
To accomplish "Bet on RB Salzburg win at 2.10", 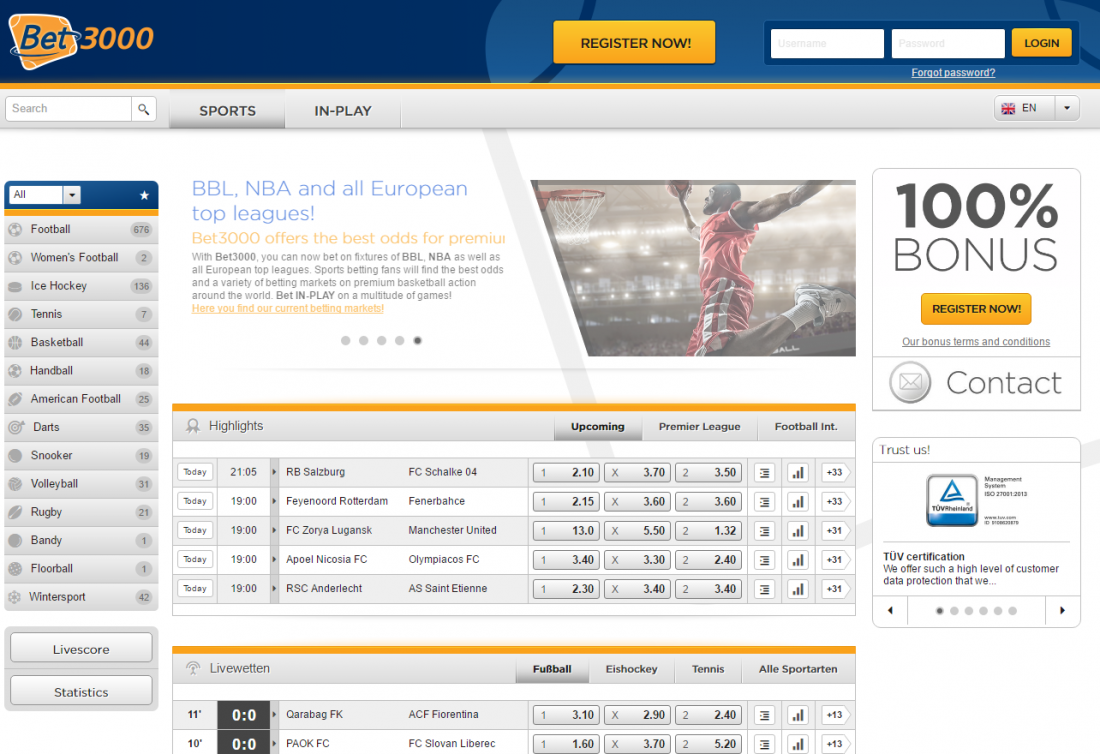I will coord(566,473).
